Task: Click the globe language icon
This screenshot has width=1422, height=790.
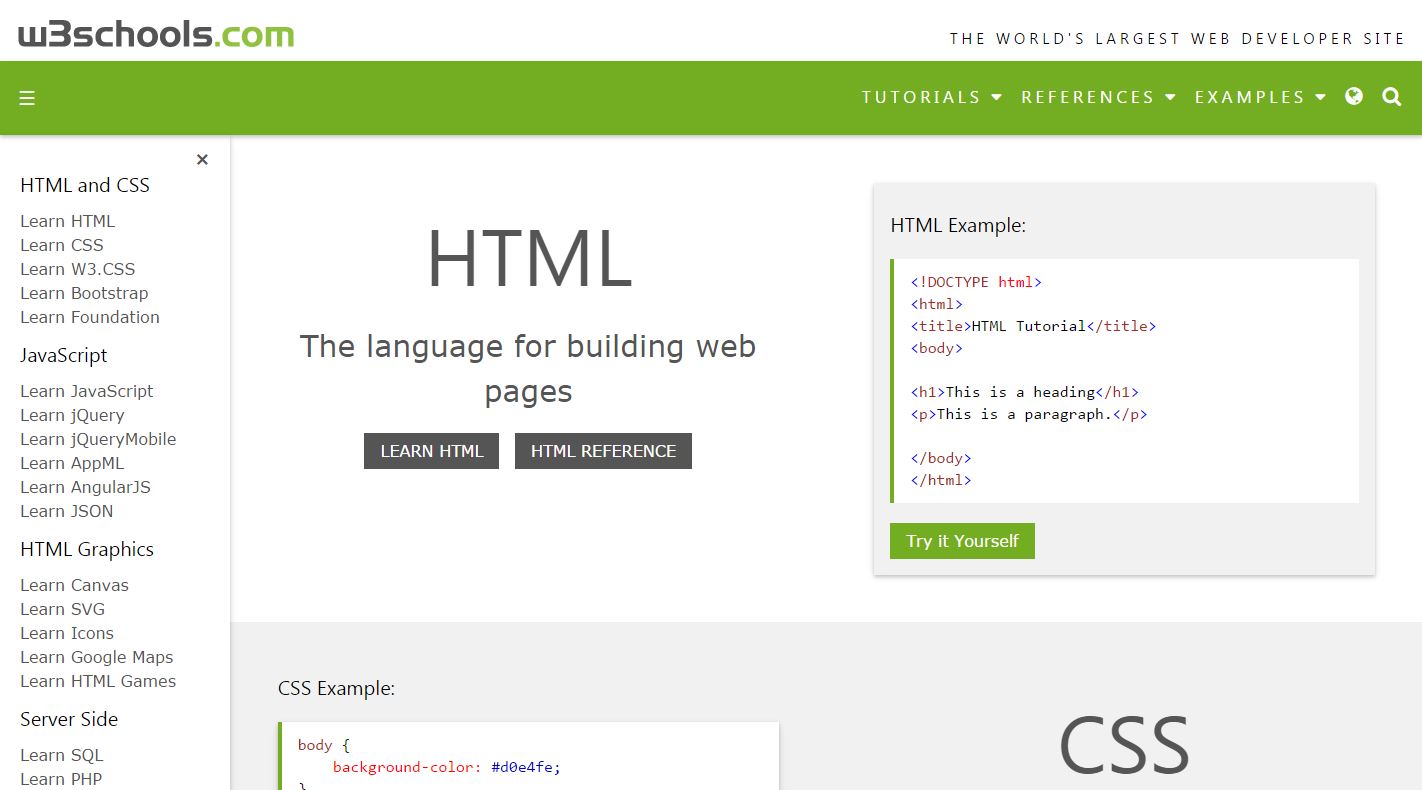Action: [x=1354, y=97]
